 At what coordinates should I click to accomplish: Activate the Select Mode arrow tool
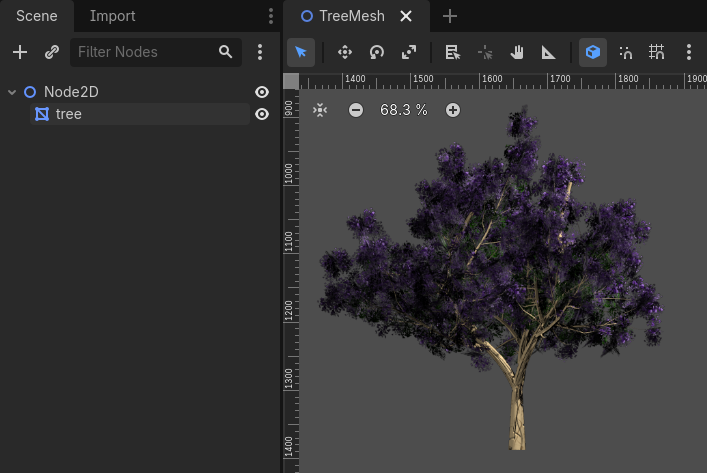pos(301,52)
